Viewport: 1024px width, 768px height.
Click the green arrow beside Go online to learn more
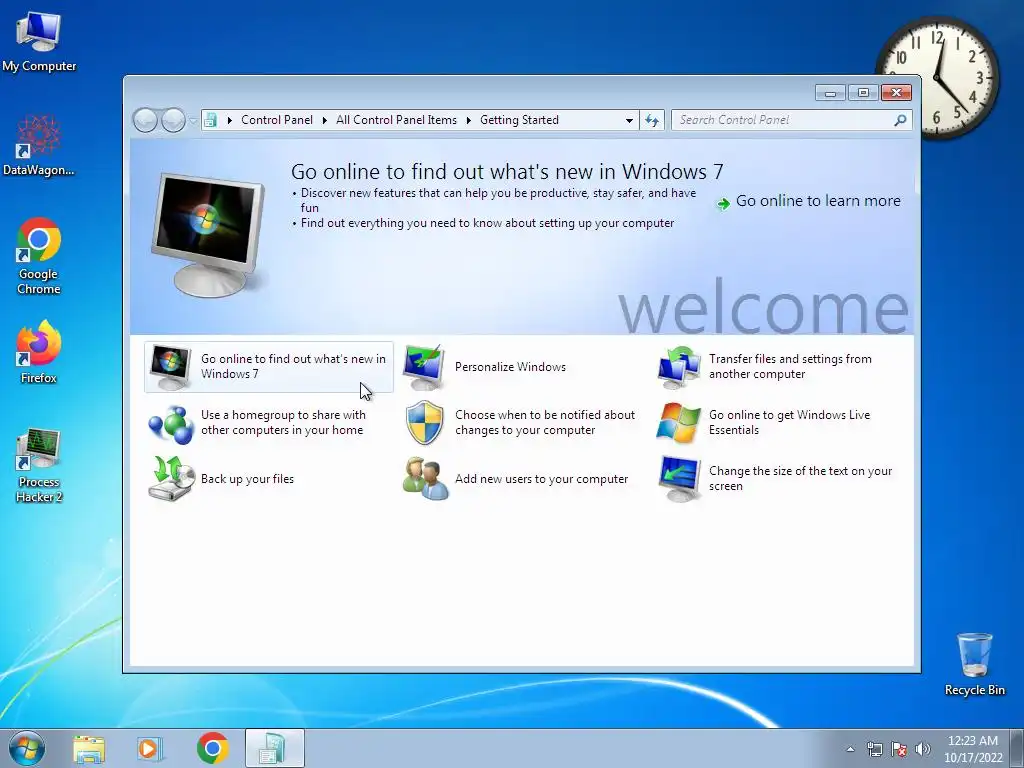point(723,204)
